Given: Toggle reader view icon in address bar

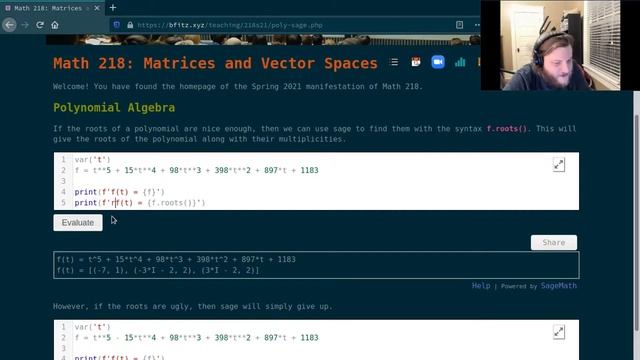Looking at the screenshot, I should point(459,25).
